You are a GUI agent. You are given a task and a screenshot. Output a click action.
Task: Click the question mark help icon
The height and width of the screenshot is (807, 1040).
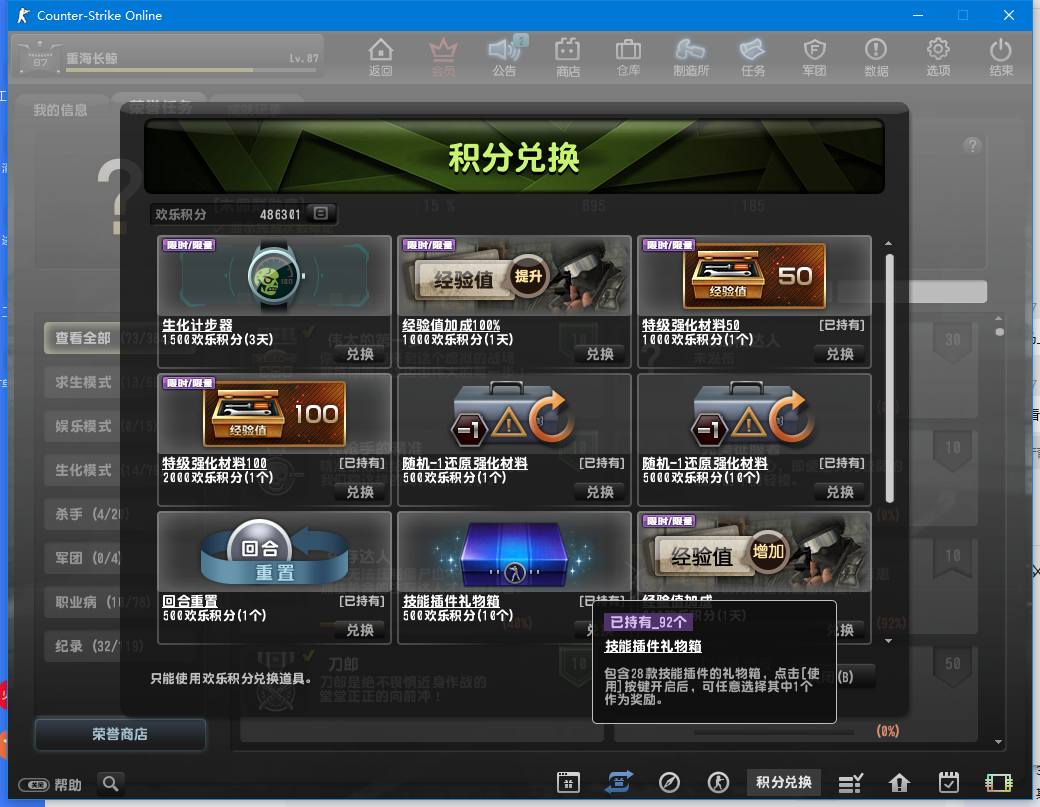click(972, 145)
